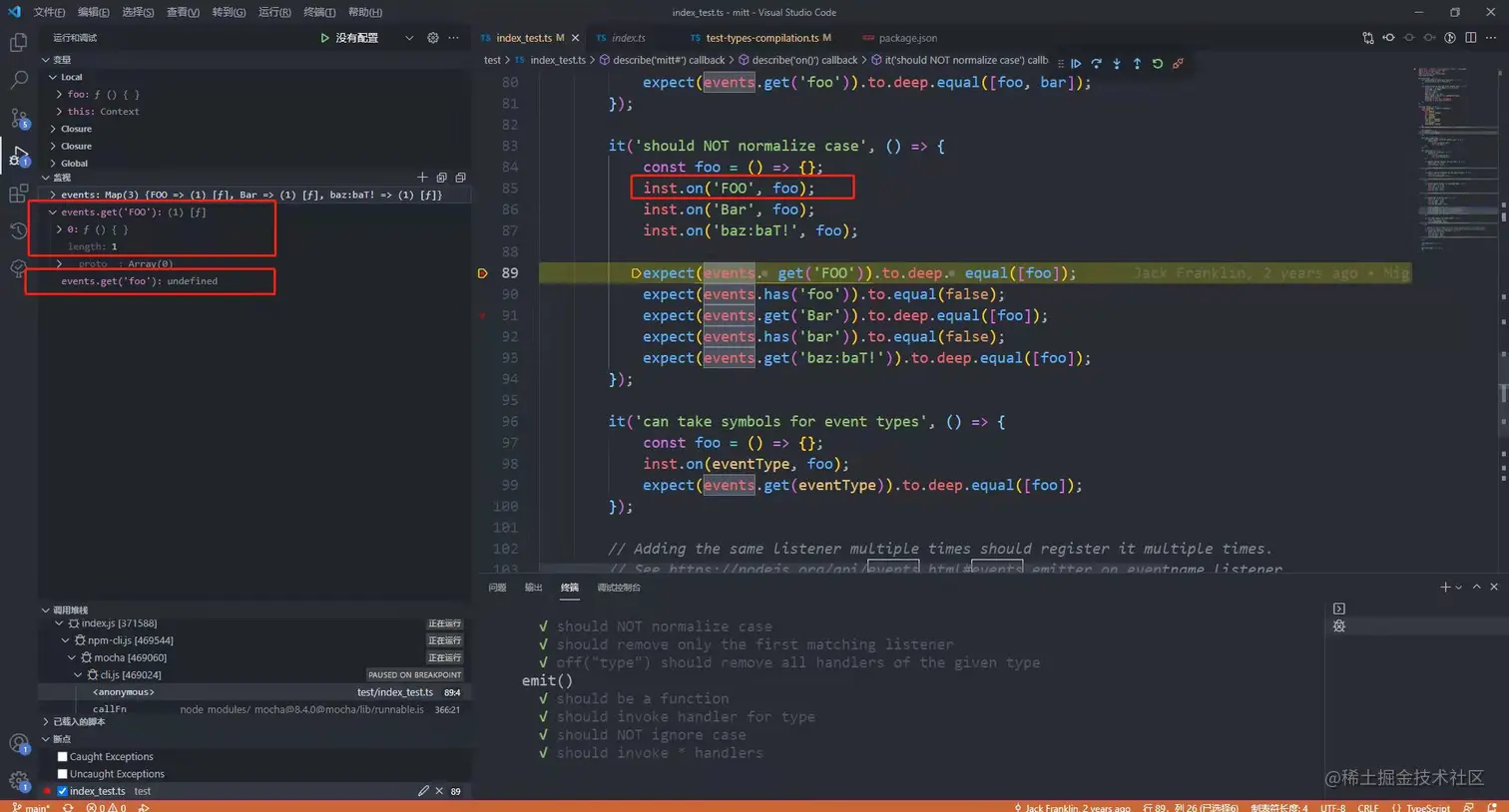Start debugging with the green play icon
The image size is (1509, 812).
pyautogui.click(x=324, y=38)
